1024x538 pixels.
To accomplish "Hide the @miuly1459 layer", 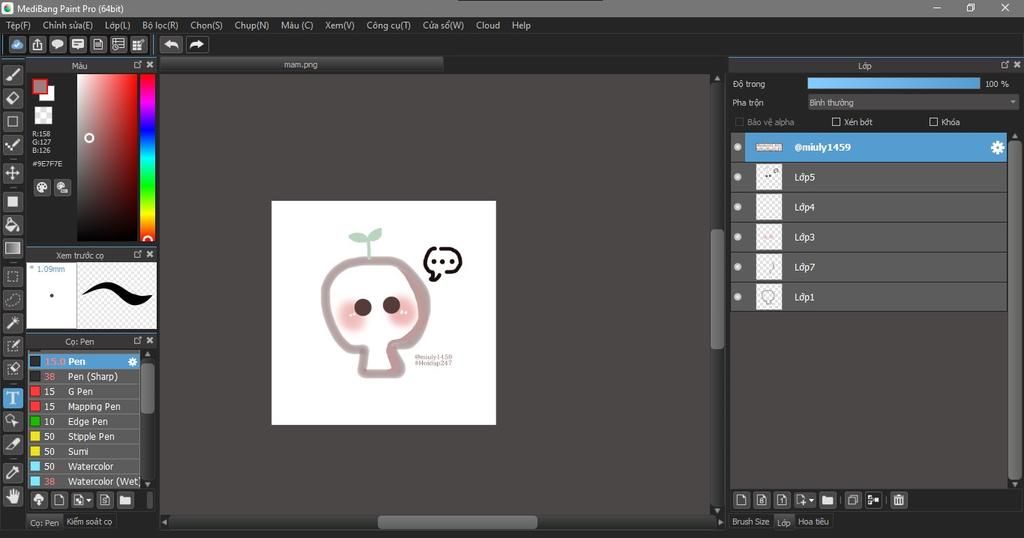I will (x=738, y=148).
